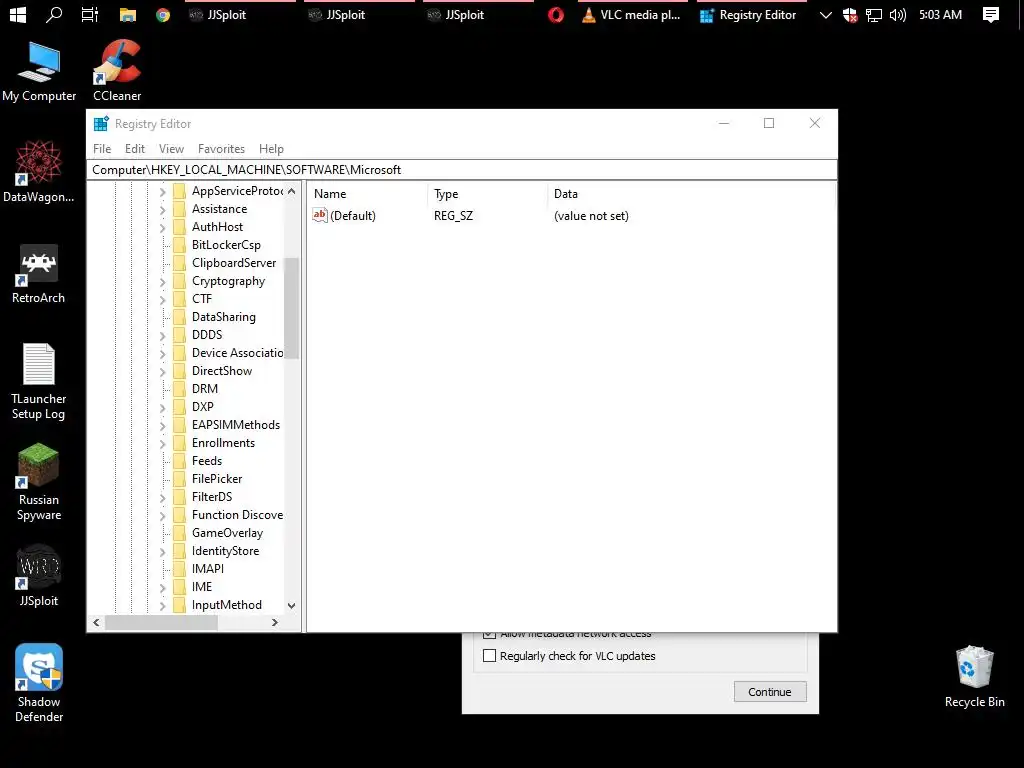Select the FilePicker key
1024x768 pixels.
pyautogui.click(x=217, y=479)
